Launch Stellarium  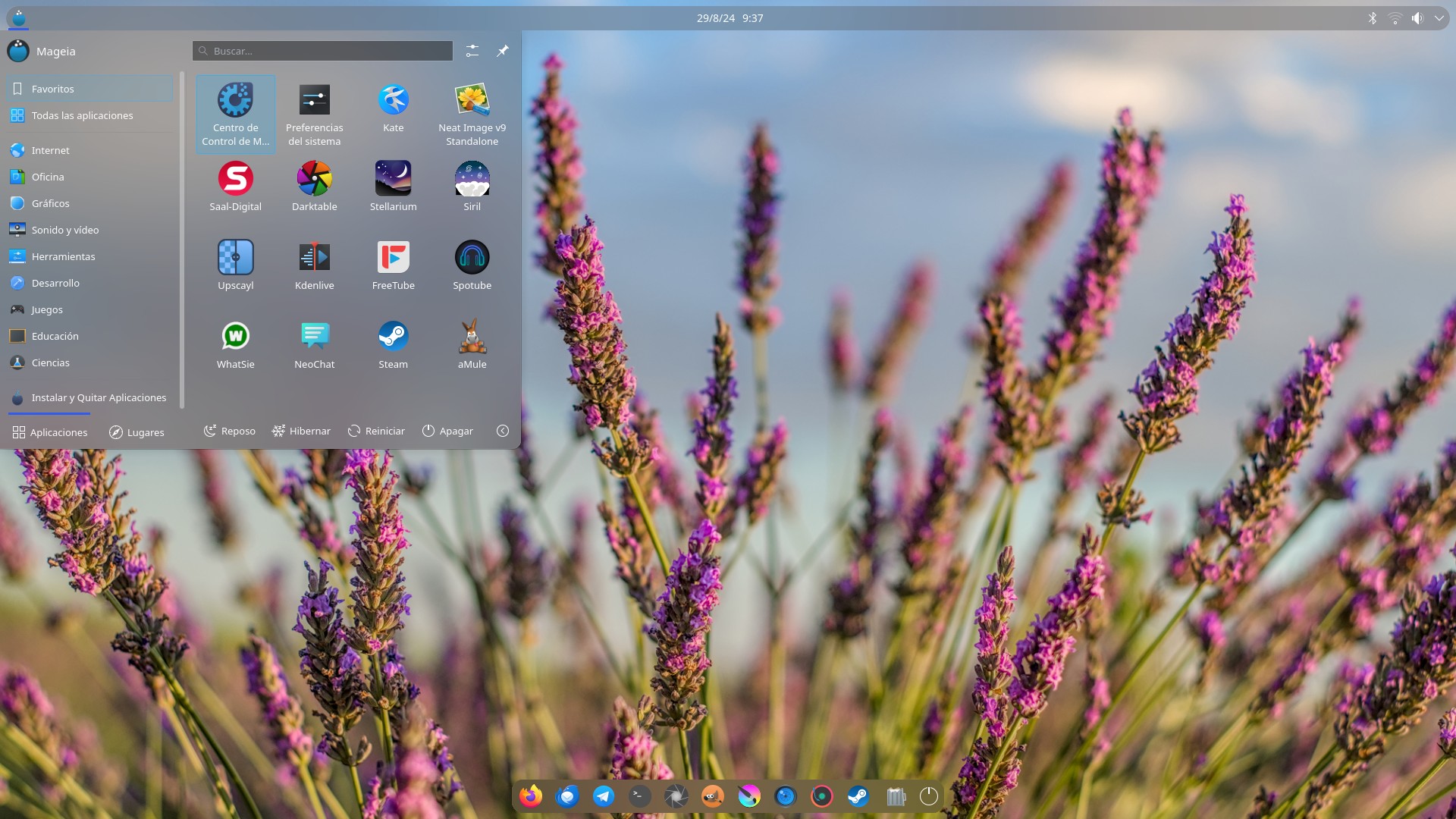(393, 187)
